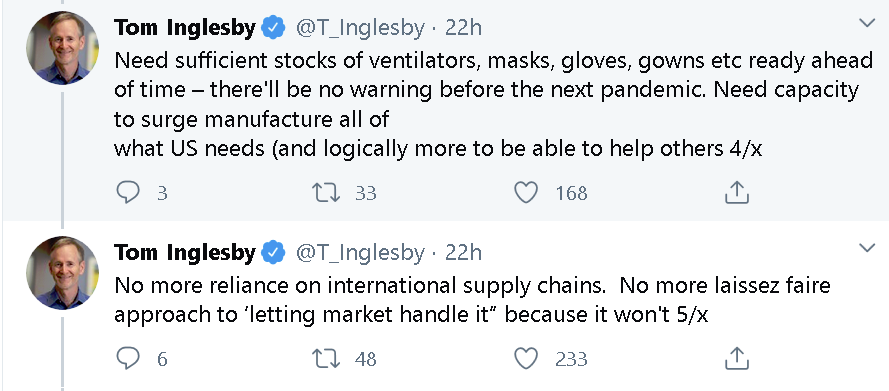The width and height of the screenshot is (889, 391).
Task: Like the tweet with 168 likes
Action: pyautogui.click(x=526, y=193)
